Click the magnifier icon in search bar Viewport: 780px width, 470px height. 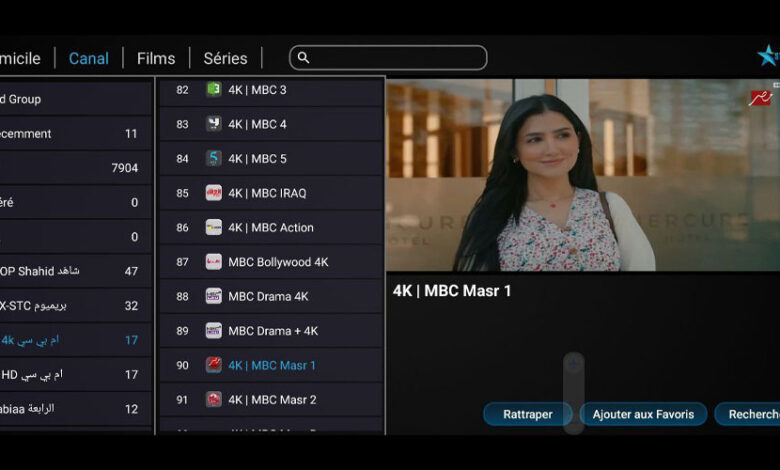click(x=304, y=58)
